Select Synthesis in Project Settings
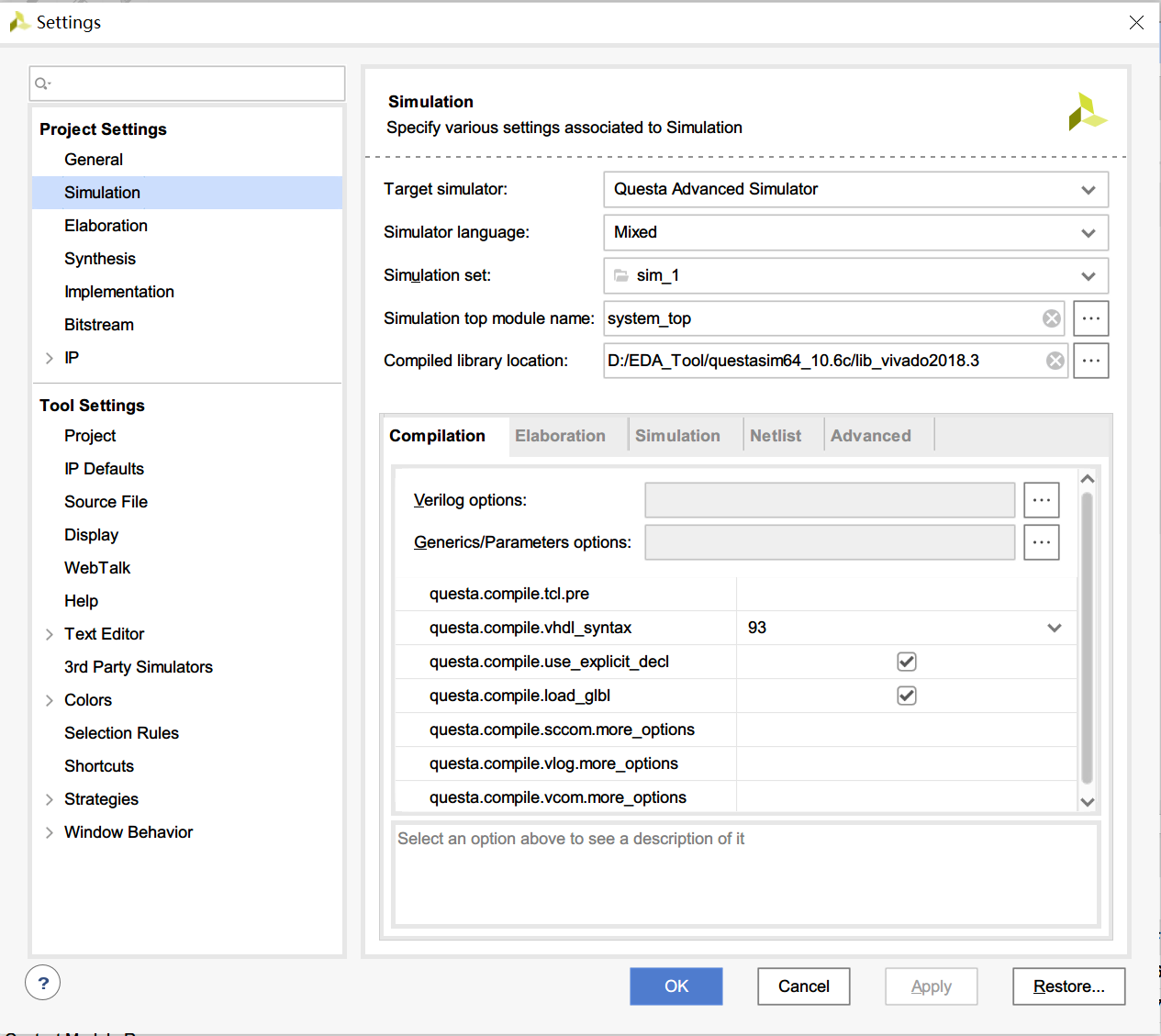This screenshot has width=1161, height=1036. tap(100, 259)
